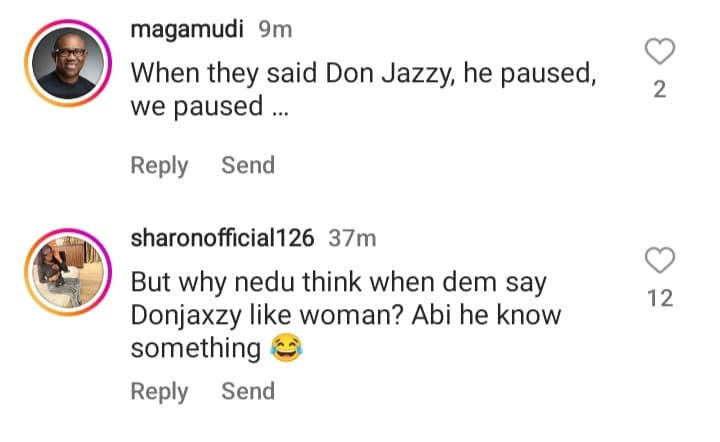Click the sharonofficial126 username

[x=223, y=238]
